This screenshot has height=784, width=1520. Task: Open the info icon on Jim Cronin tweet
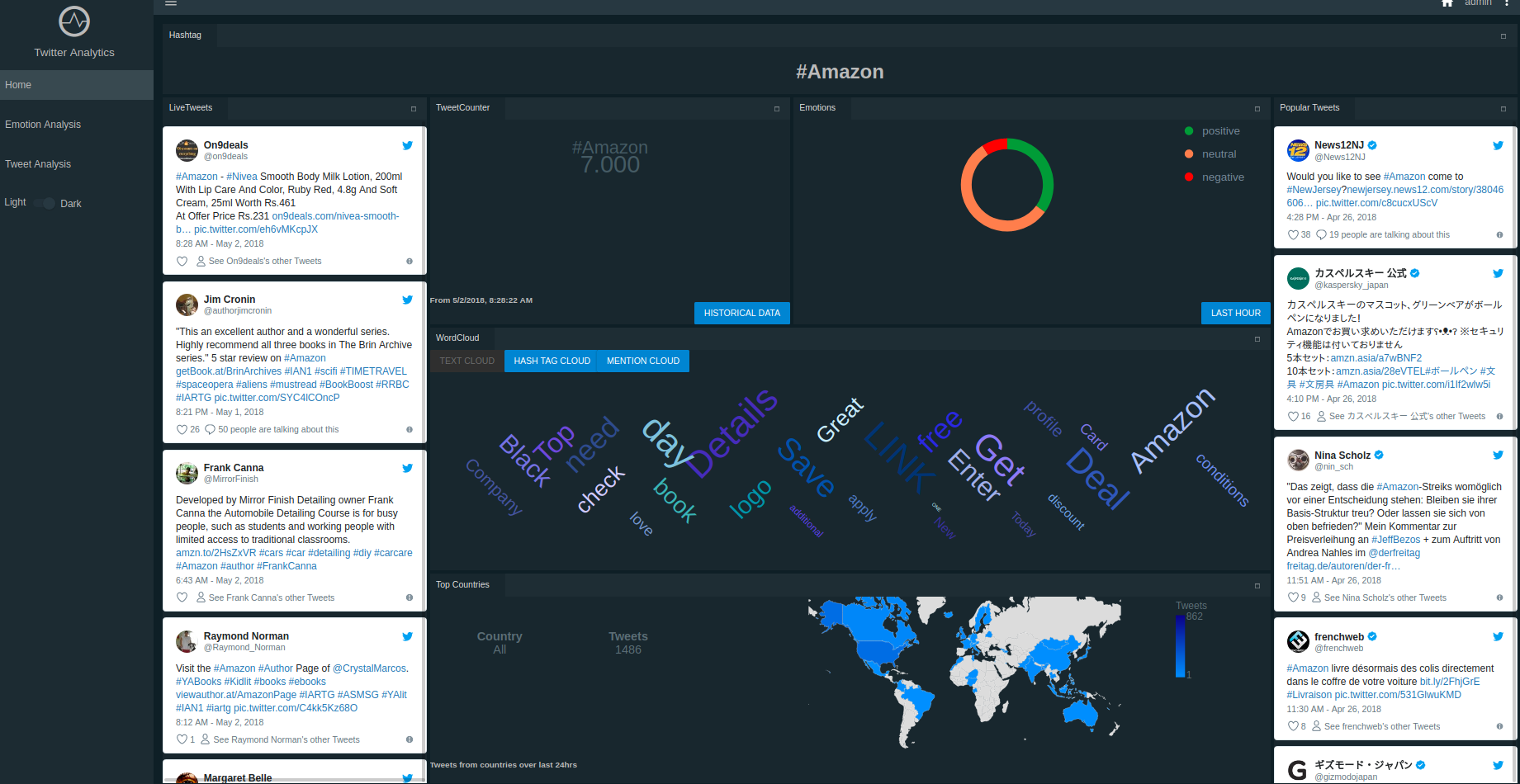pos(410,430)
